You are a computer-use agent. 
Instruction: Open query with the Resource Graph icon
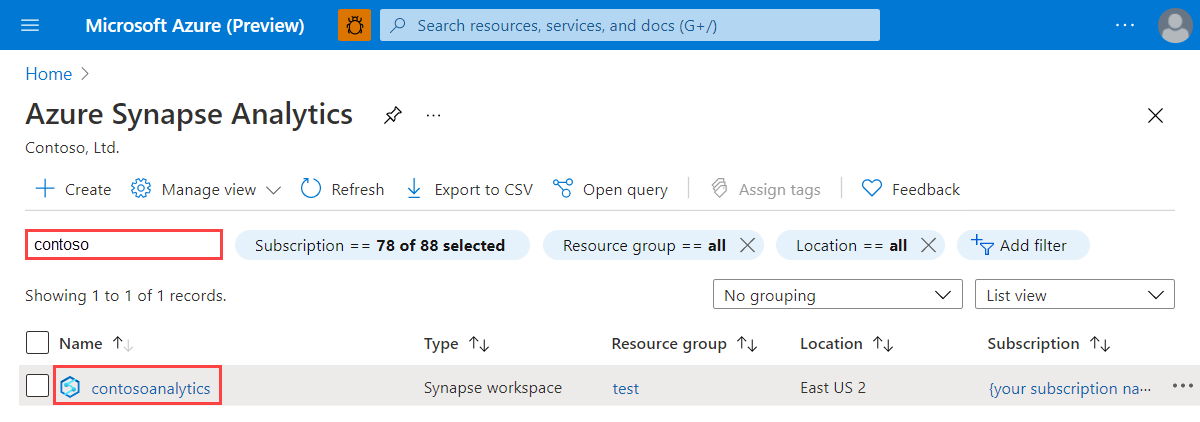[563, 189]
